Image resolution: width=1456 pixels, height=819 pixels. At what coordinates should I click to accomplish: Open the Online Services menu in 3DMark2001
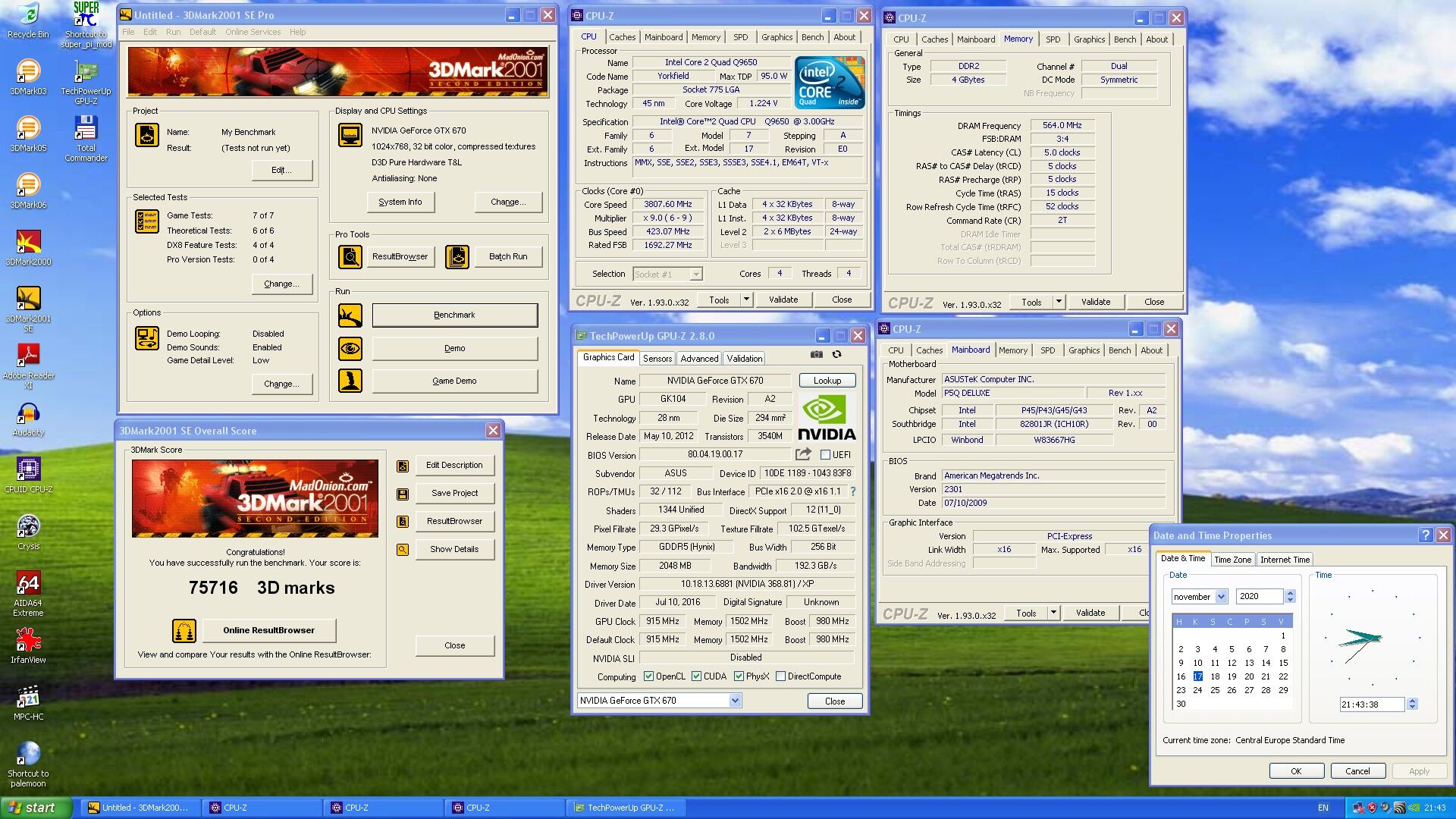[253, 32]
